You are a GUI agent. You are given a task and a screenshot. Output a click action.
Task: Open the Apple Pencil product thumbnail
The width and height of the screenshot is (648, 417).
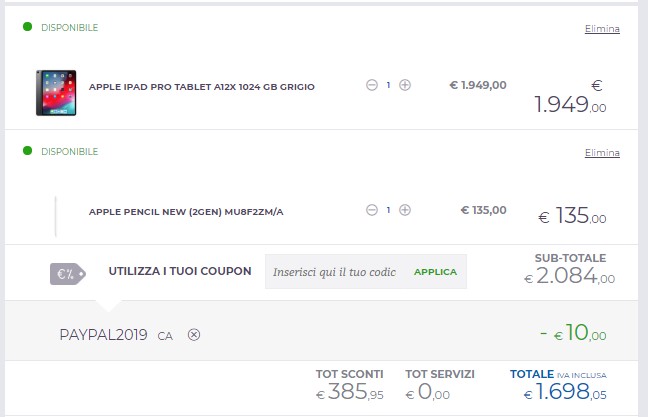[55, 217]
